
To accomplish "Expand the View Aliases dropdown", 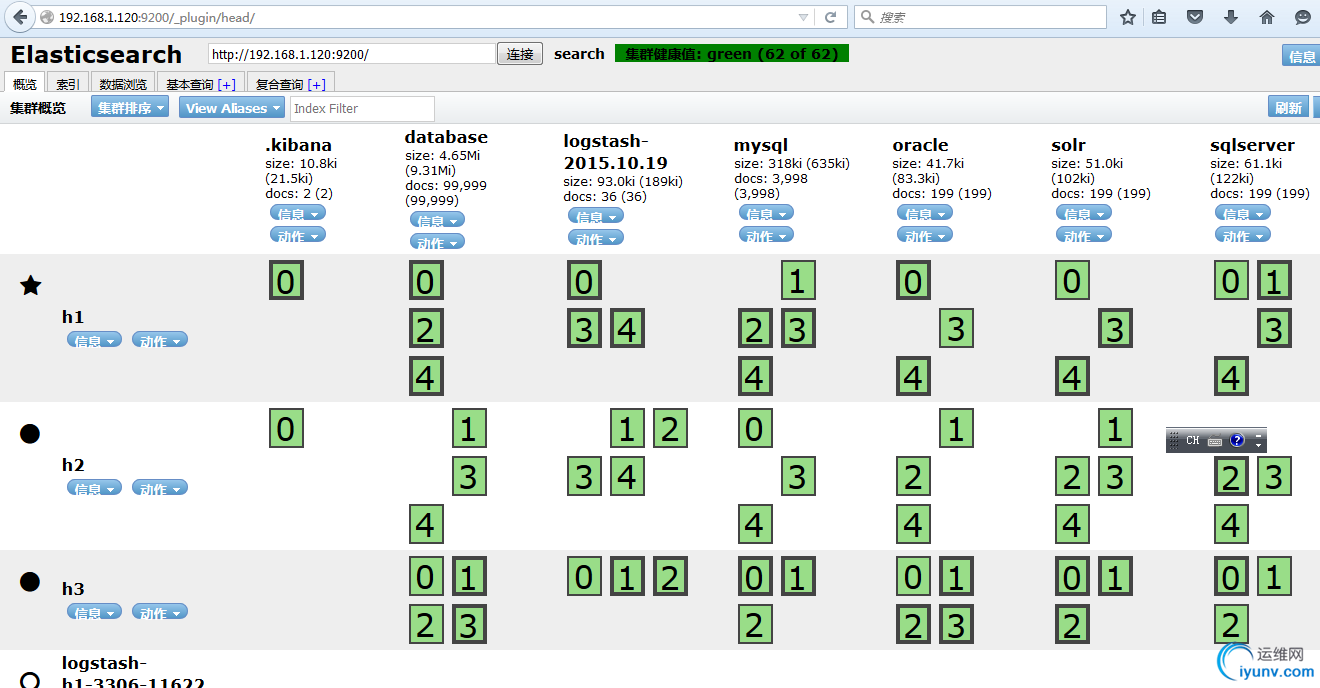I will point(232,108).
